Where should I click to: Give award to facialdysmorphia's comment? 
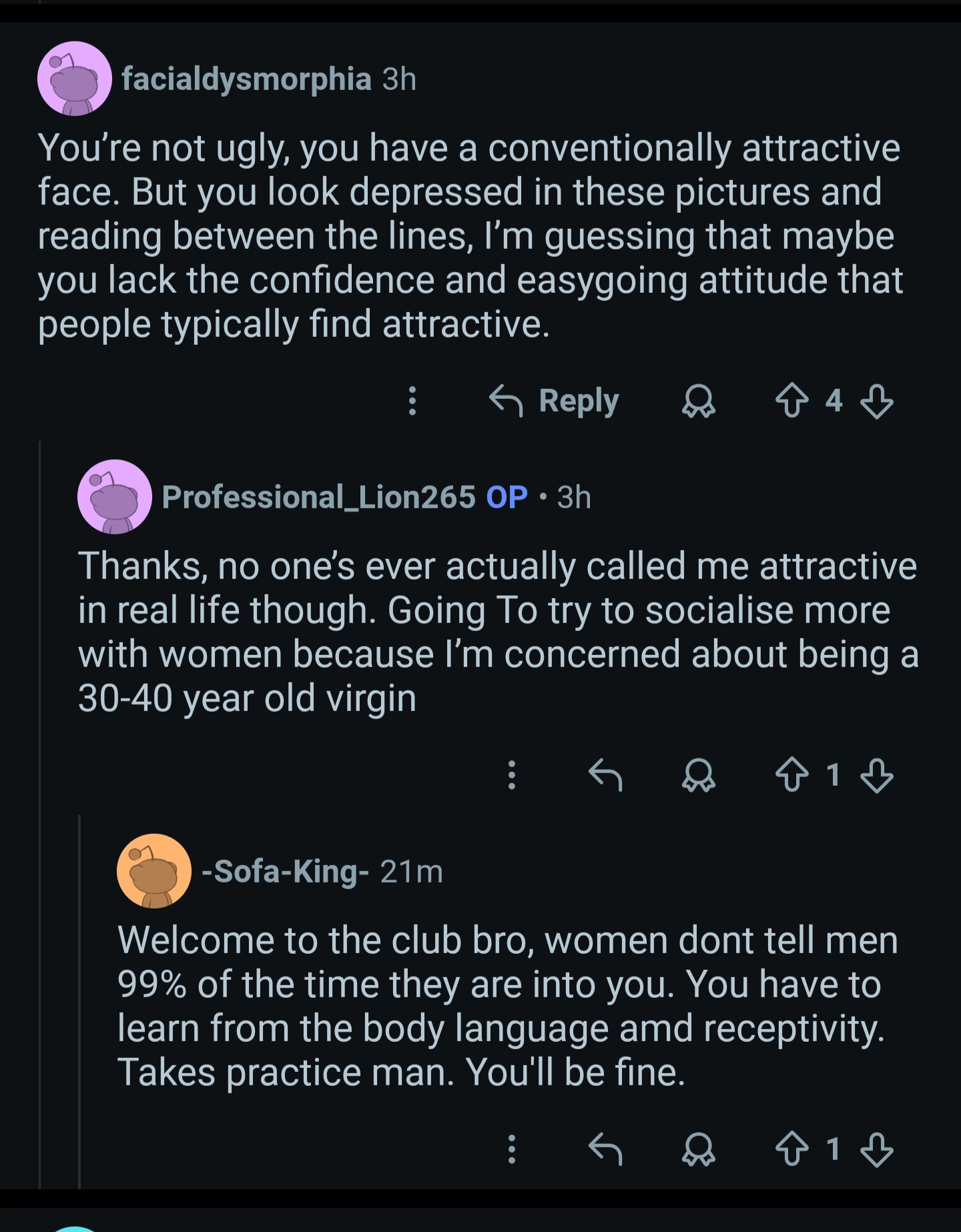(x=698, y=402)
